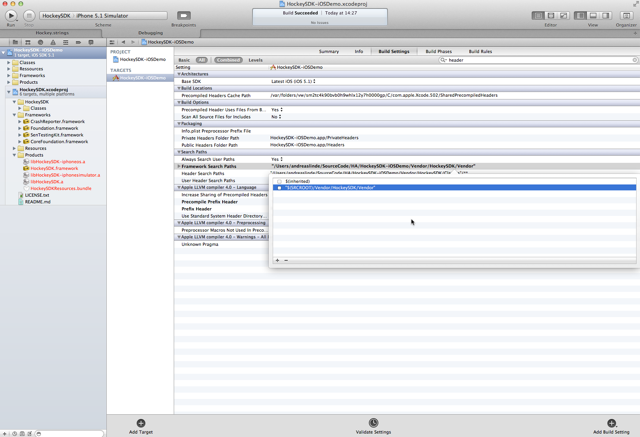This screenshot has width=640, height=437.
Task: Switch to the Summary tab
Action: click(x=328, y=51)
